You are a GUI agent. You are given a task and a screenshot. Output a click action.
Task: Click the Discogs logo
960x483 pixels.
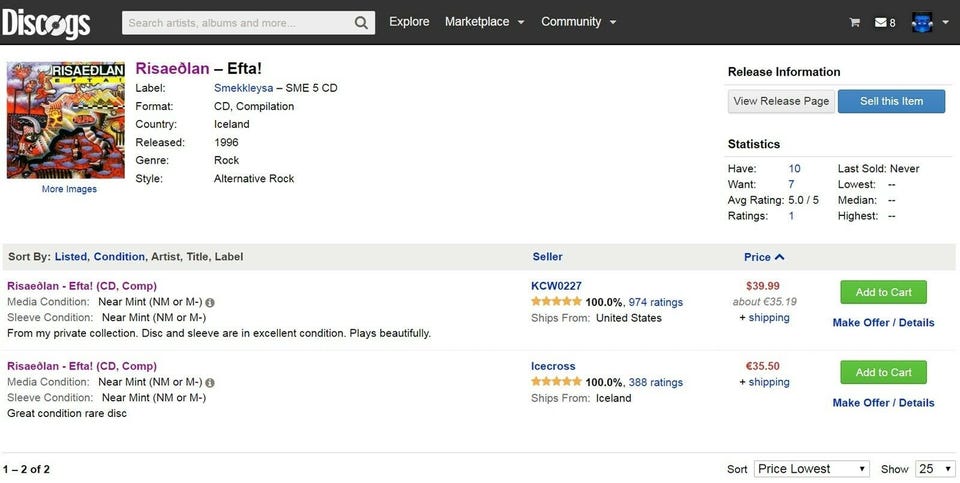[x=46, y=23]
